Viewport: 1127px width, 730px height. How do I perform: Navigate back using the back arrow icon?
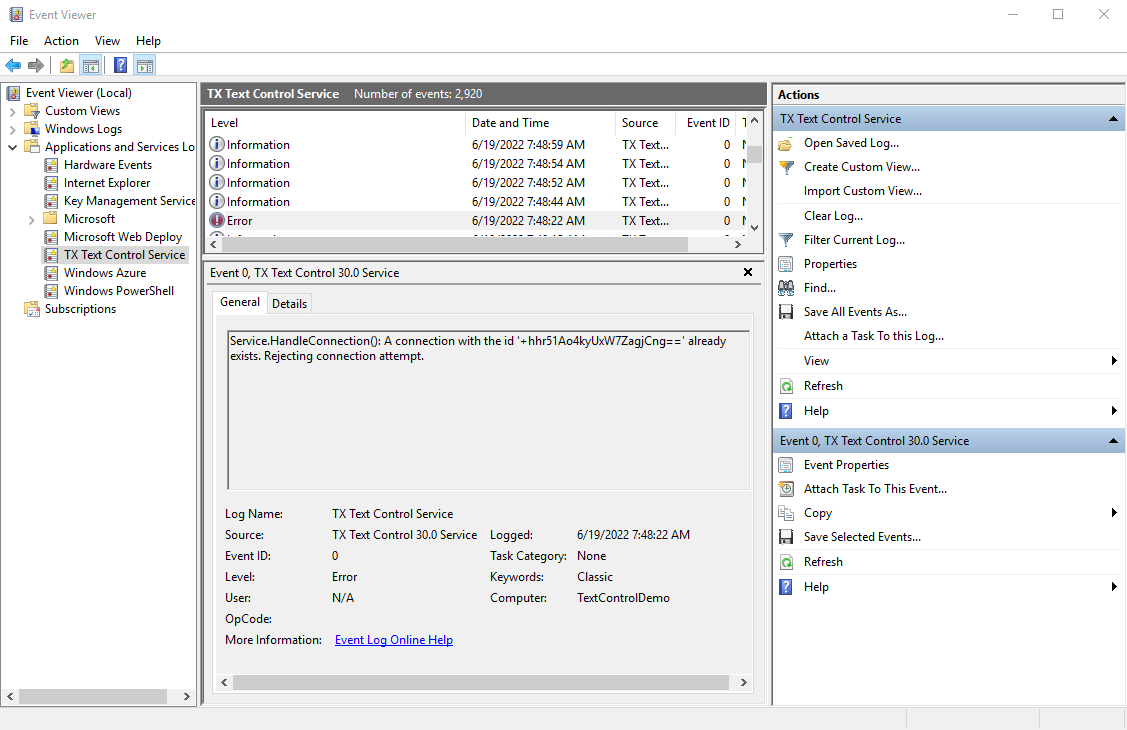coord(13,65)
